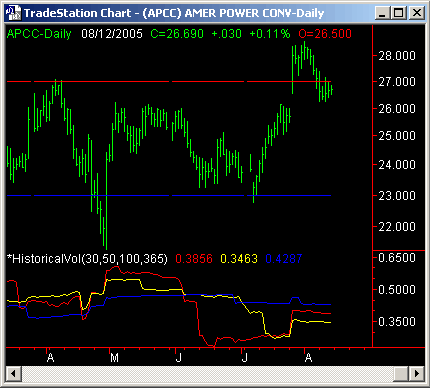Click the 28.000 price axis label
The height and width of the screenshot is (388, 430).
tap(397, 55)
